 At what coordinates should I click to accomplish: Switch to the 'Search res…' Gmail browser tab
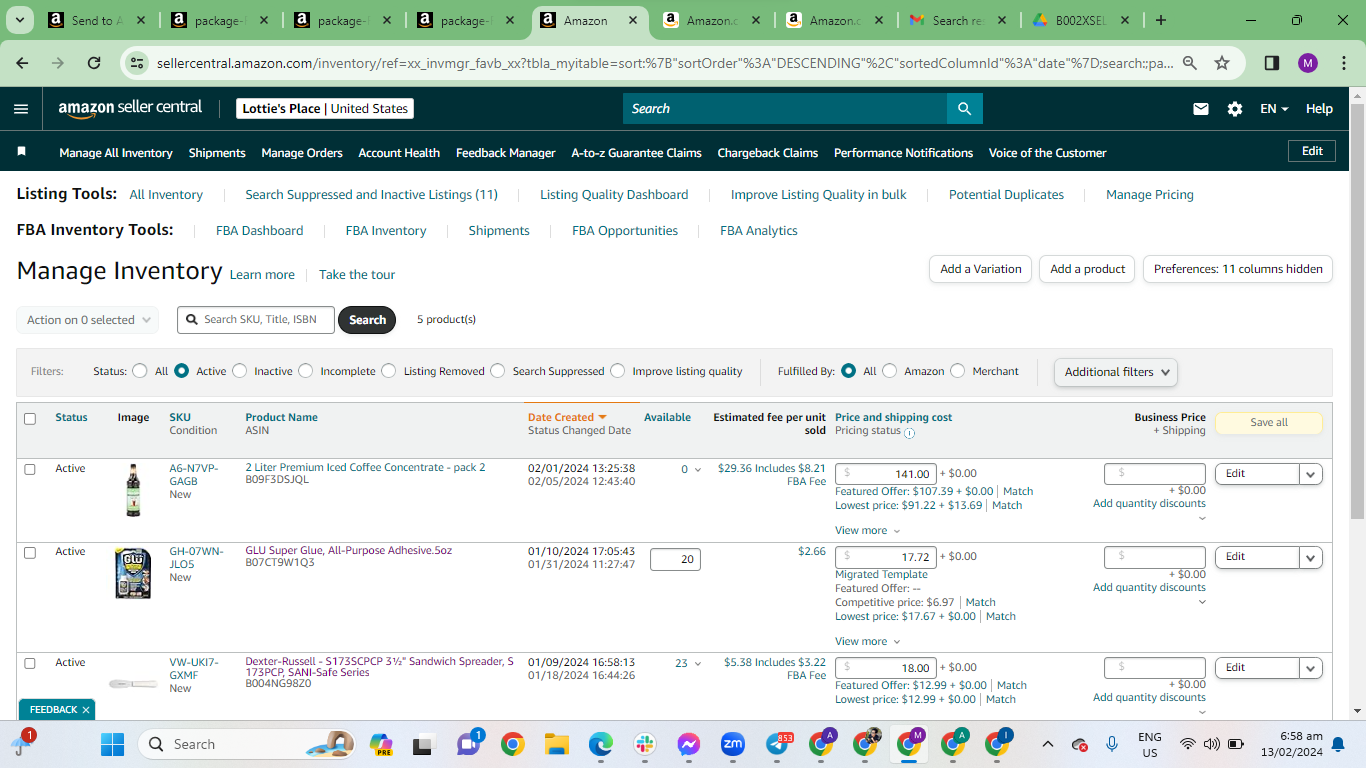click(x=957, y=20)
